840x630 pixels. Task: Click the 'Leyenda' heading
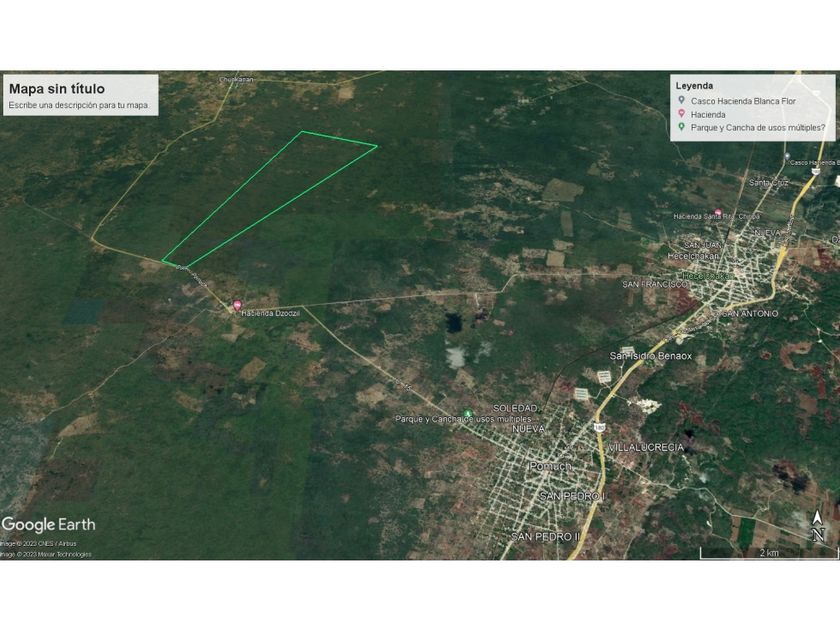(694, 86)
